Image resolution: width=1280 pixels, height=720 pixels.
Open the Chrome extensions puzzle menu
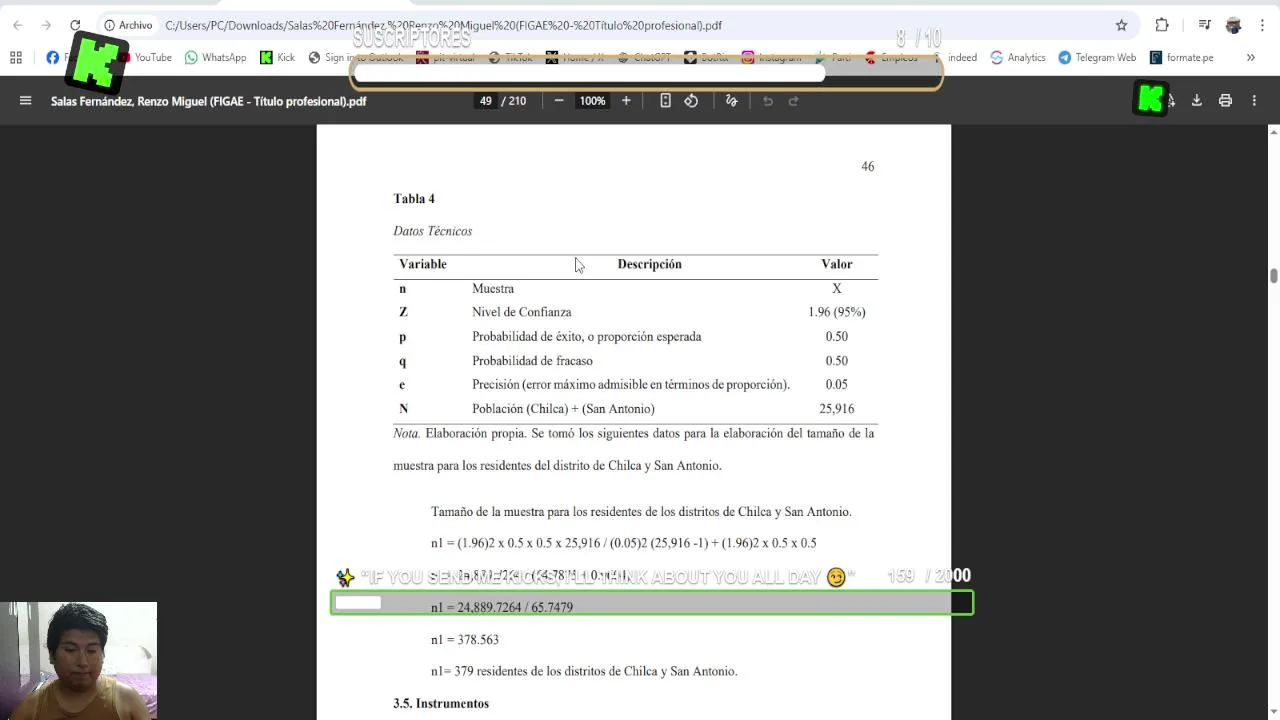(x=1162, y=25)
